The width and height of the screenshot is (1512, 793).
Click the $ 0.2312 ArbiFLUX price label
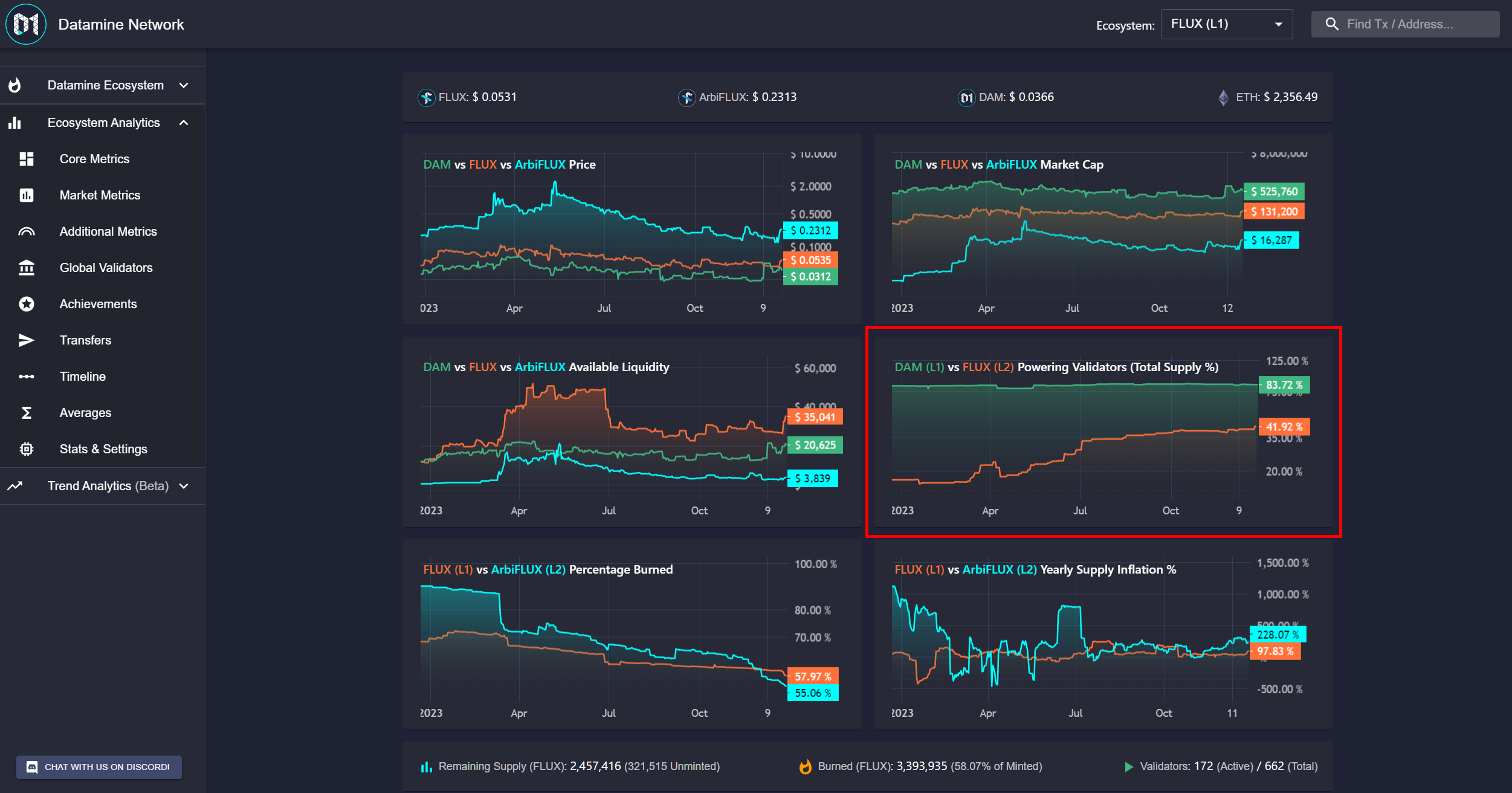point(811,230)
